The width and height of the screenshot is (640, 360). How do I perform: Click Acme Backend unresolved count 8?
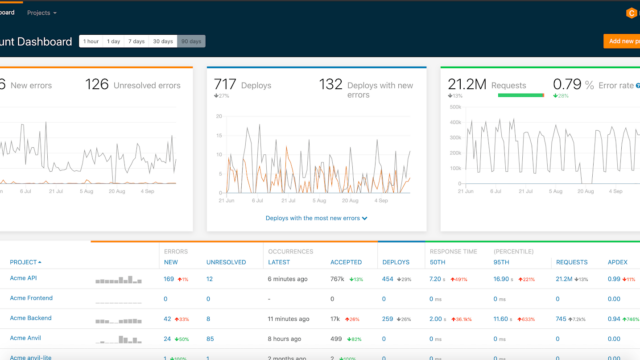(x=208, y=319)
